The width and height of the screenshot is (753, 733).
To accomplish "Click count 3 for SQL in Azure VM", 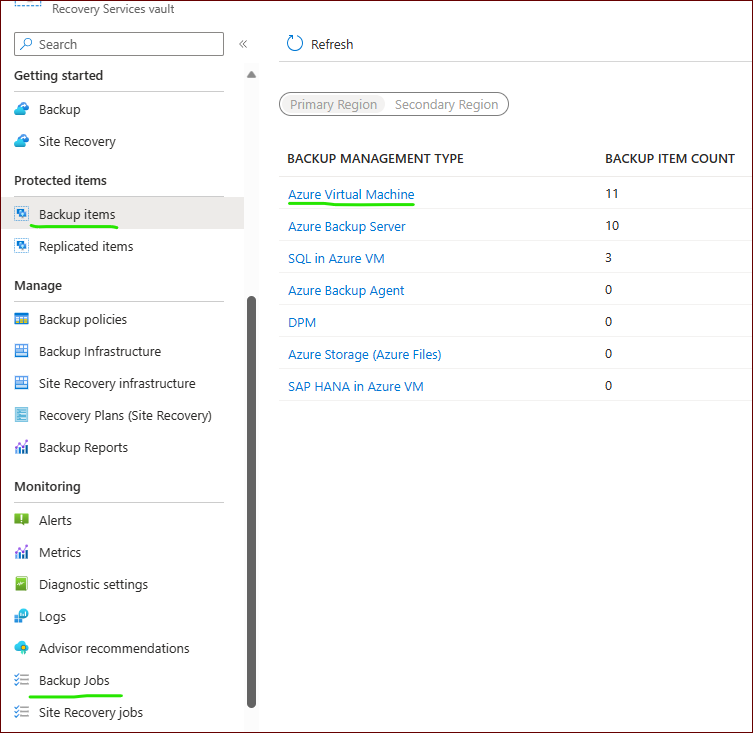I will pyautogui.click(x=608, y=258).
